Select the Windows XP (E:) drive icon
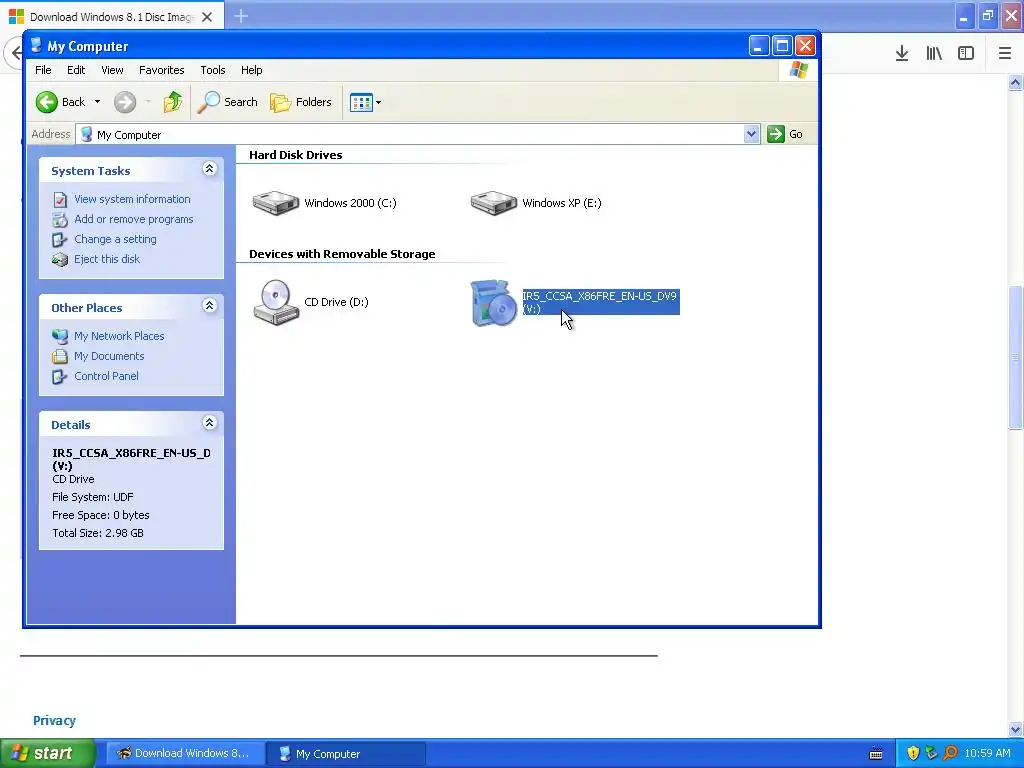Viewport: 1024px width, 768px height. (x=494, y=202)
